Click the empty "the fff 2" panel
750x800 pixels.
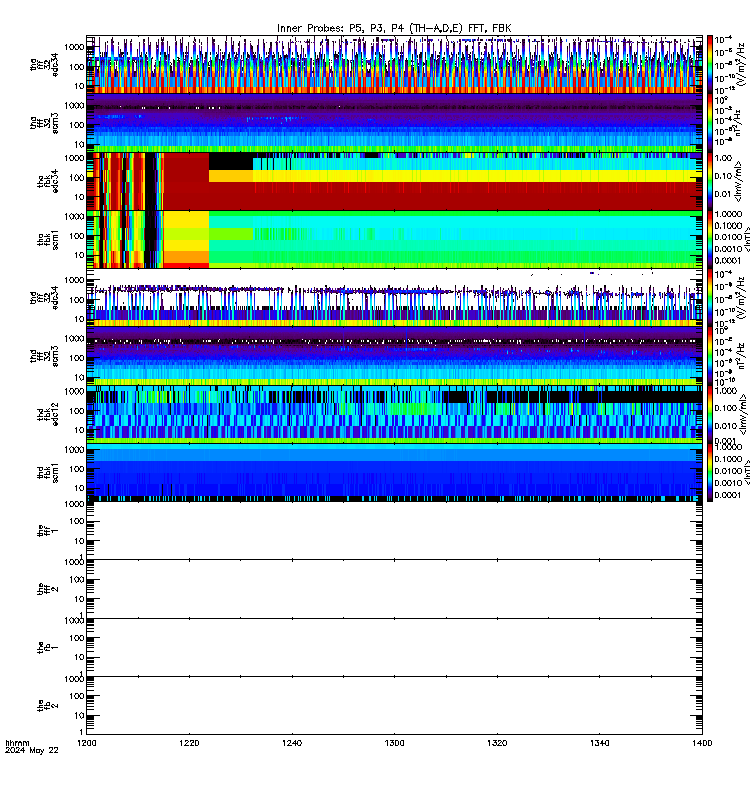pyautogui.click(x=394, y=589)
